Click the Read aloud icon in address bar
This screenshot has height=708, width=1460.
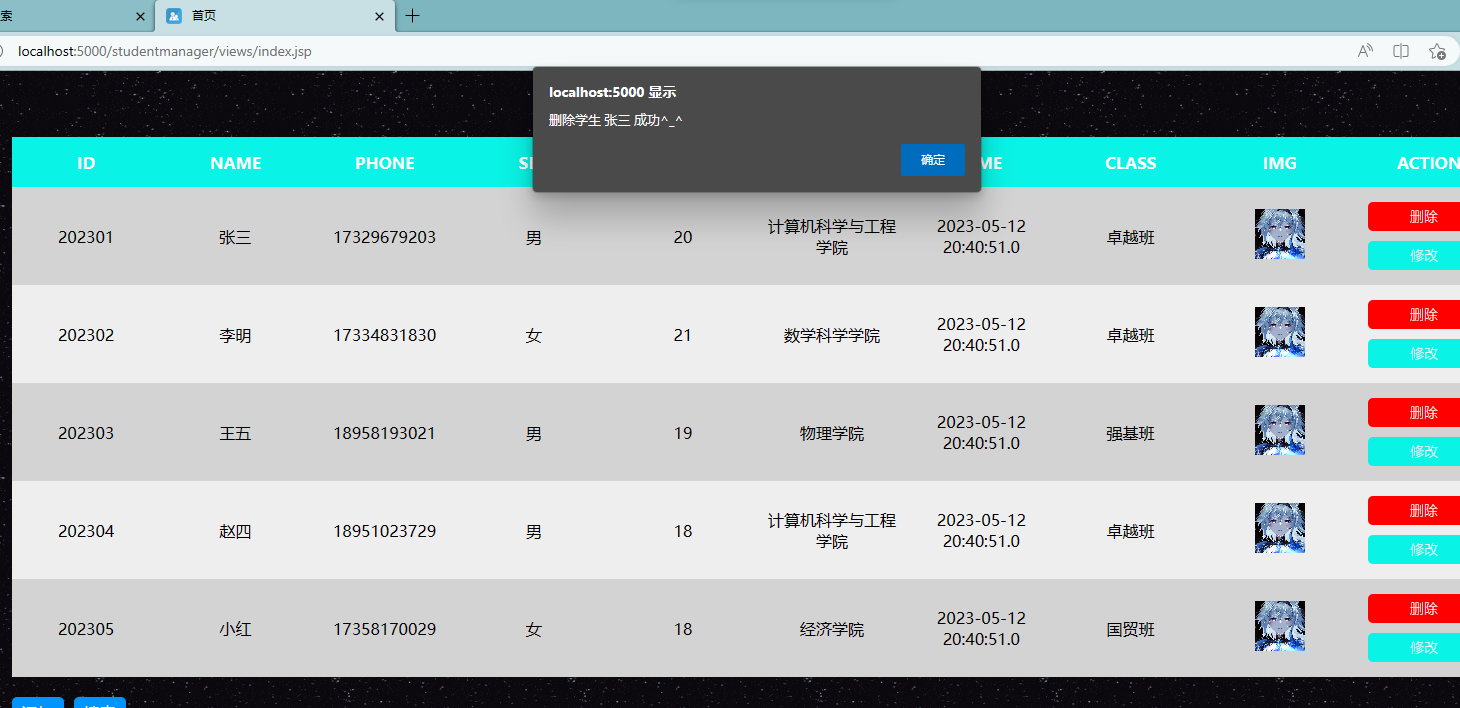pos(1365,51)
